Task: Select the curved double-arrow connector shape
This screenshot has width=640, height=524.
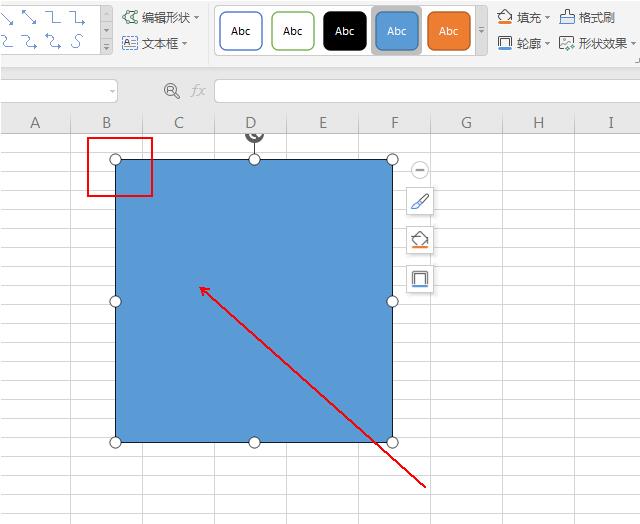Action: click(x=53, y=41)
